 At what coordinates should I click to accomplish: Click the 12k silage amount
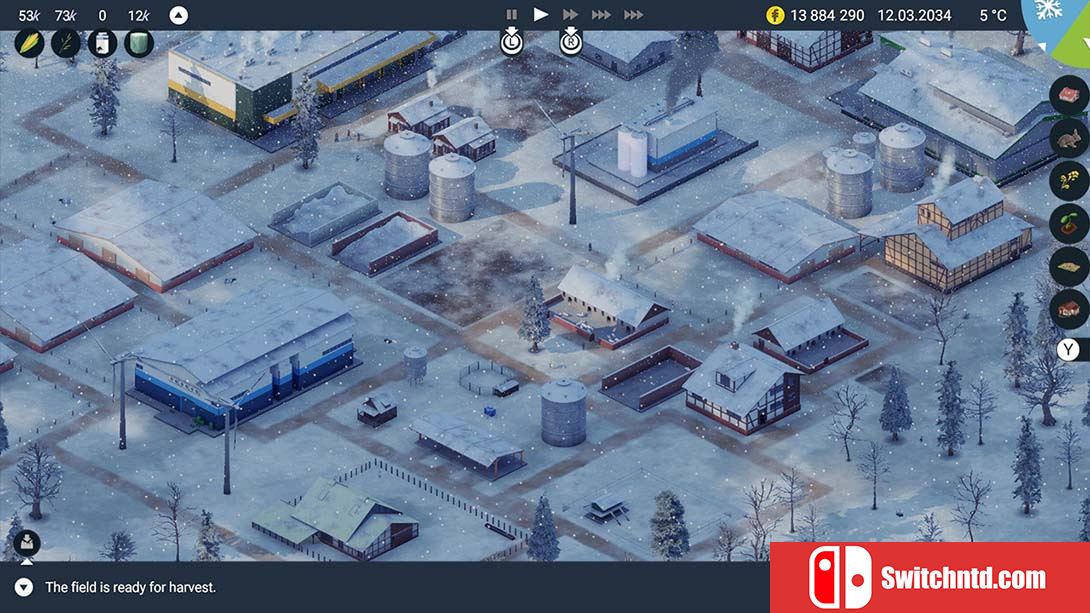coord(138,15)
